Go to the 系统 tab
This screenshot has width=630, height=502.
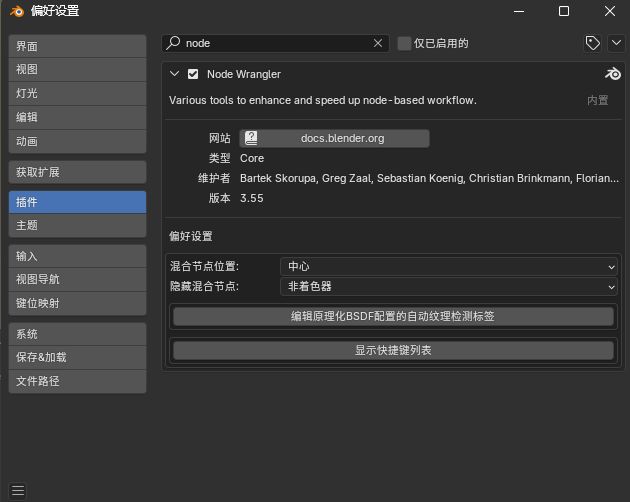click(x=77, y=334)
